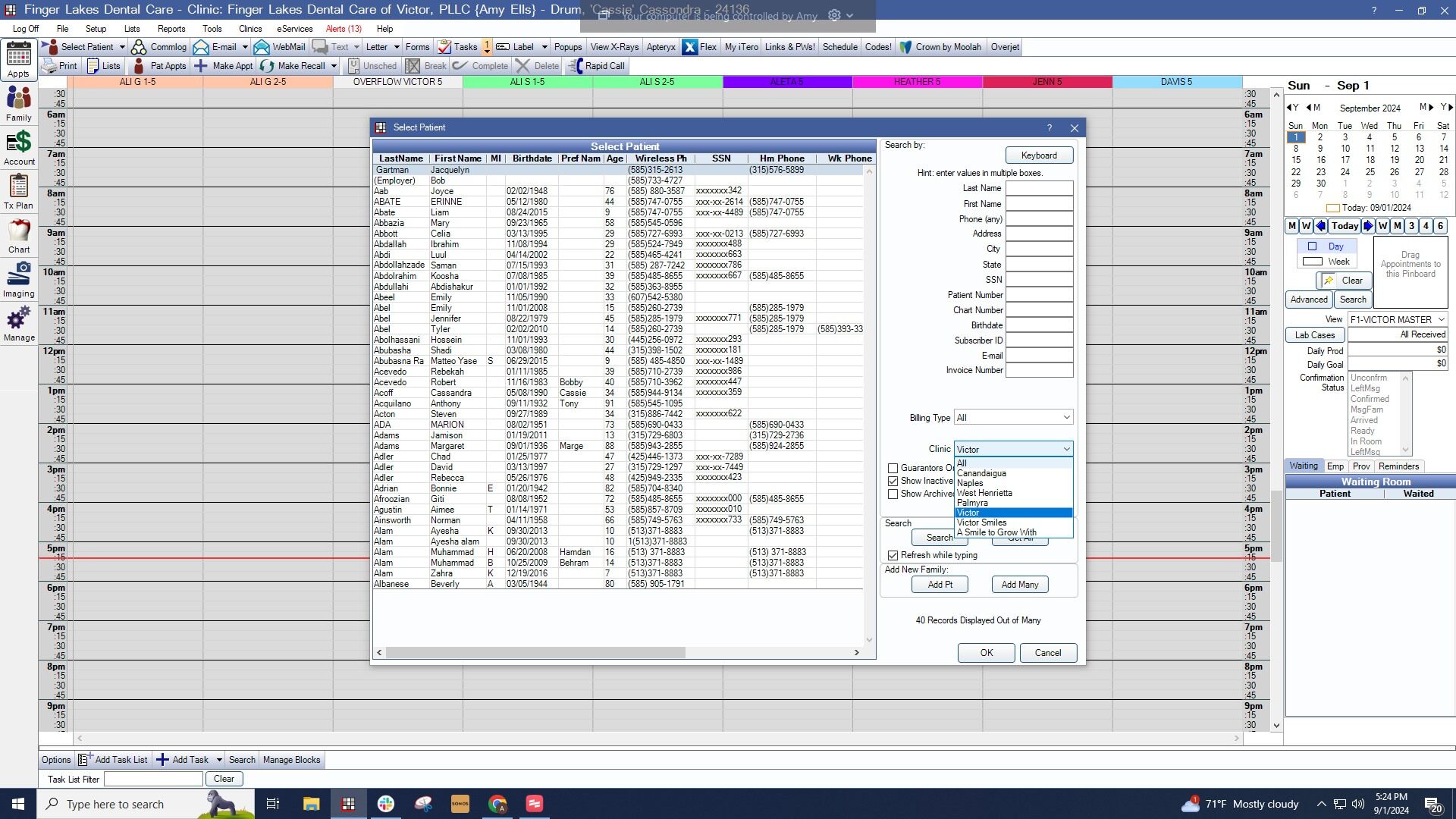Click the Commlog toolbar icon
Viewport: 1456px width, 819px height.
pos(158,47)
